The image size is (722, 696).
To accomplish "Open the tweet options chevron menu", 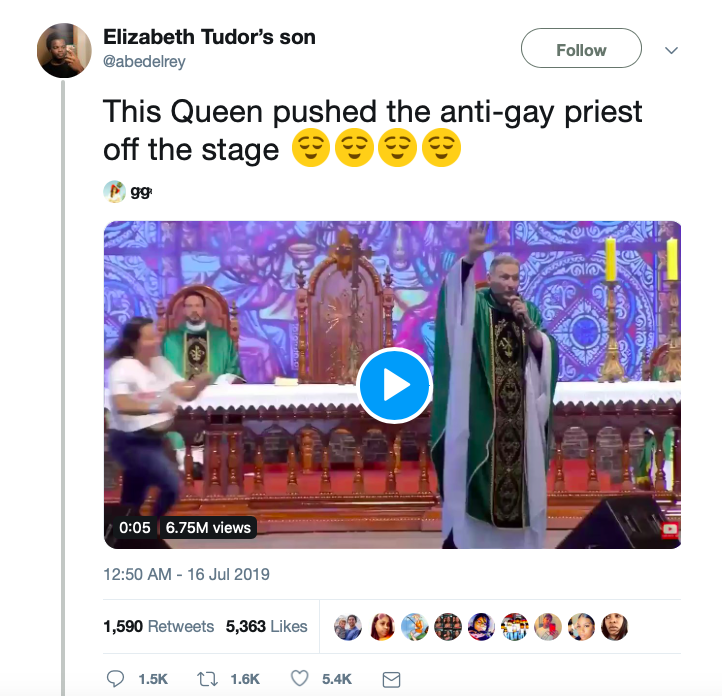I will (671, 50).
